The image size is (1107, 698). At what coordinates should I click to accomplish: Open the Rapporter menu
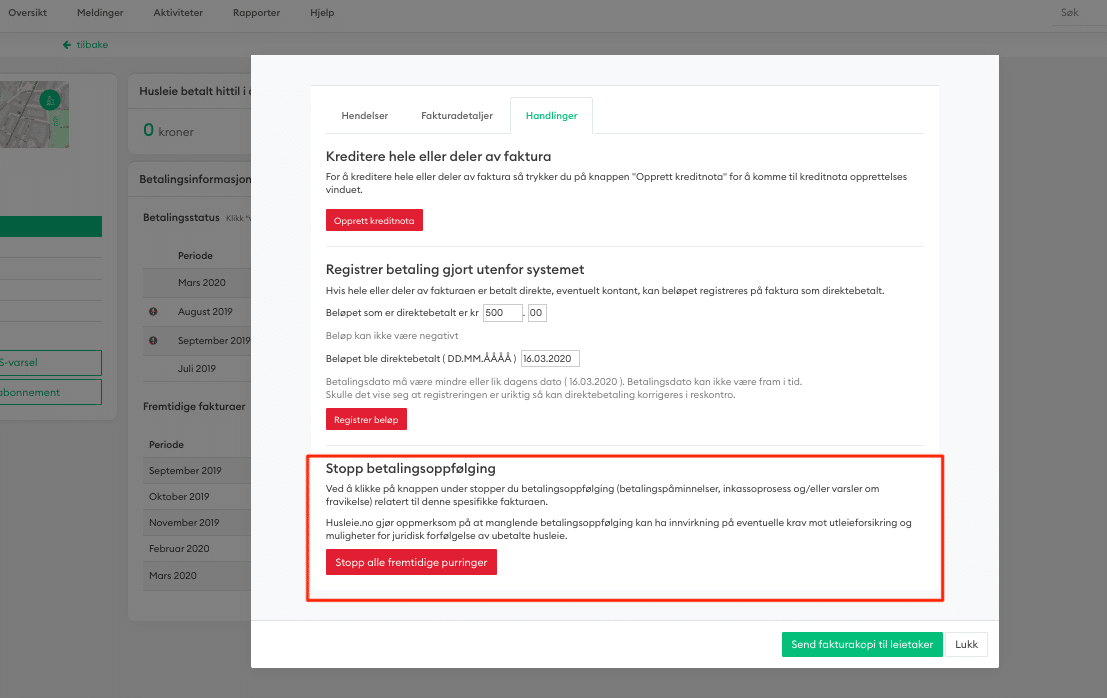[x=258, y=13]
